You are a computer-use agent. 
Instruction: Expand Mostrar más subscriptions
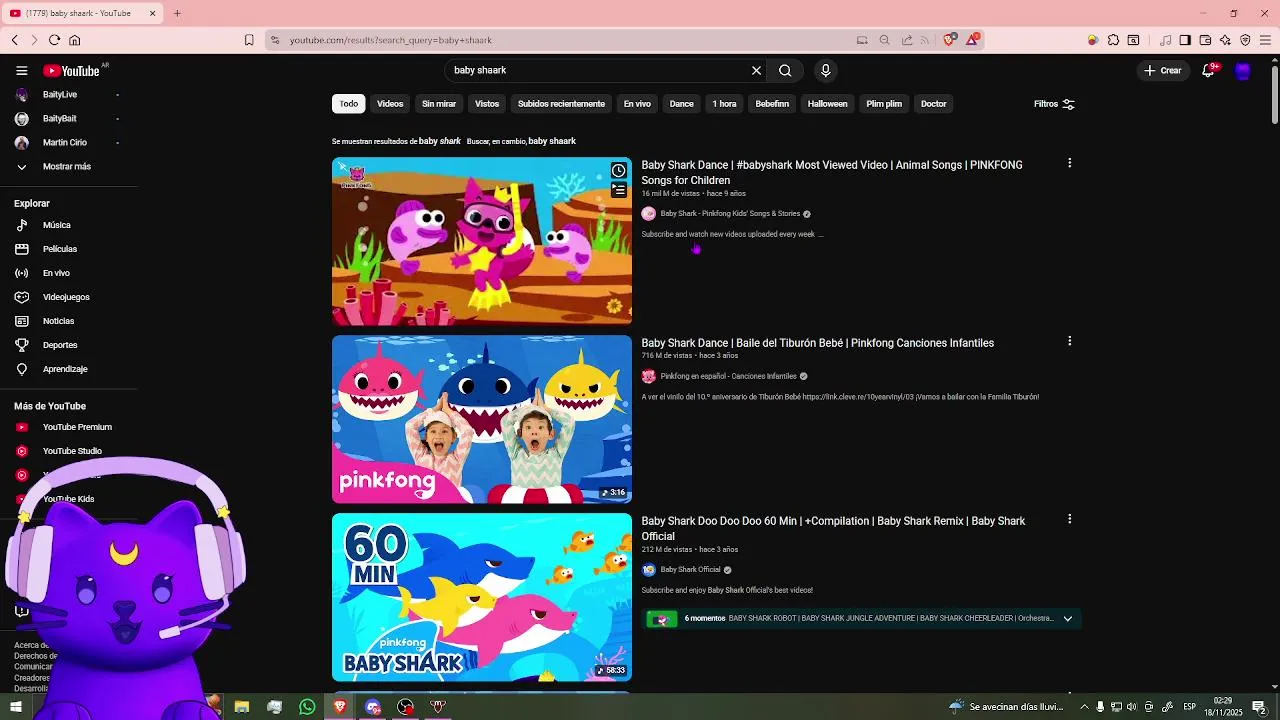pos(67,167)
